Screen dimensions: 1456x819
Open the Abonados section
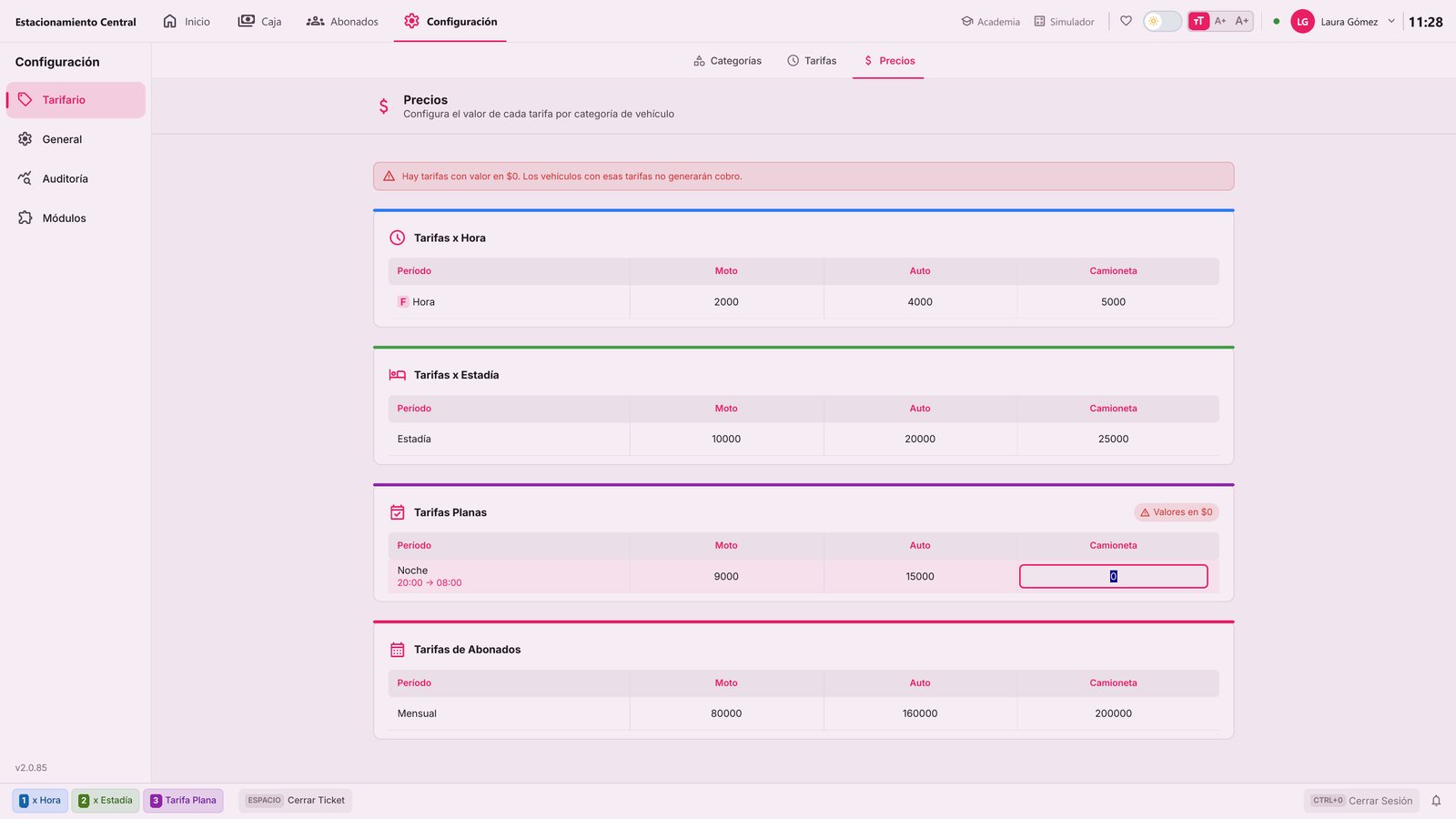342,21
